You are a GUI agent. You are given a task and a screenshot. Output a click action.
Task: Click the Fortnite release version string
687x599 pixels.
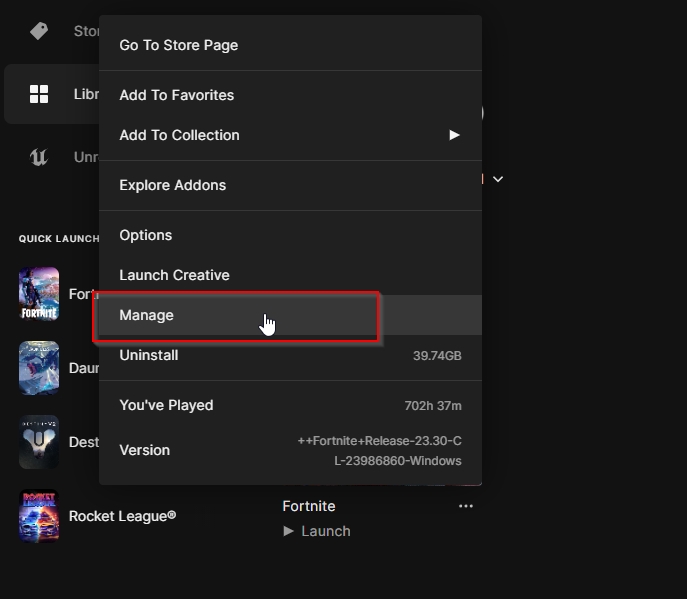click(x=379, y=451)
